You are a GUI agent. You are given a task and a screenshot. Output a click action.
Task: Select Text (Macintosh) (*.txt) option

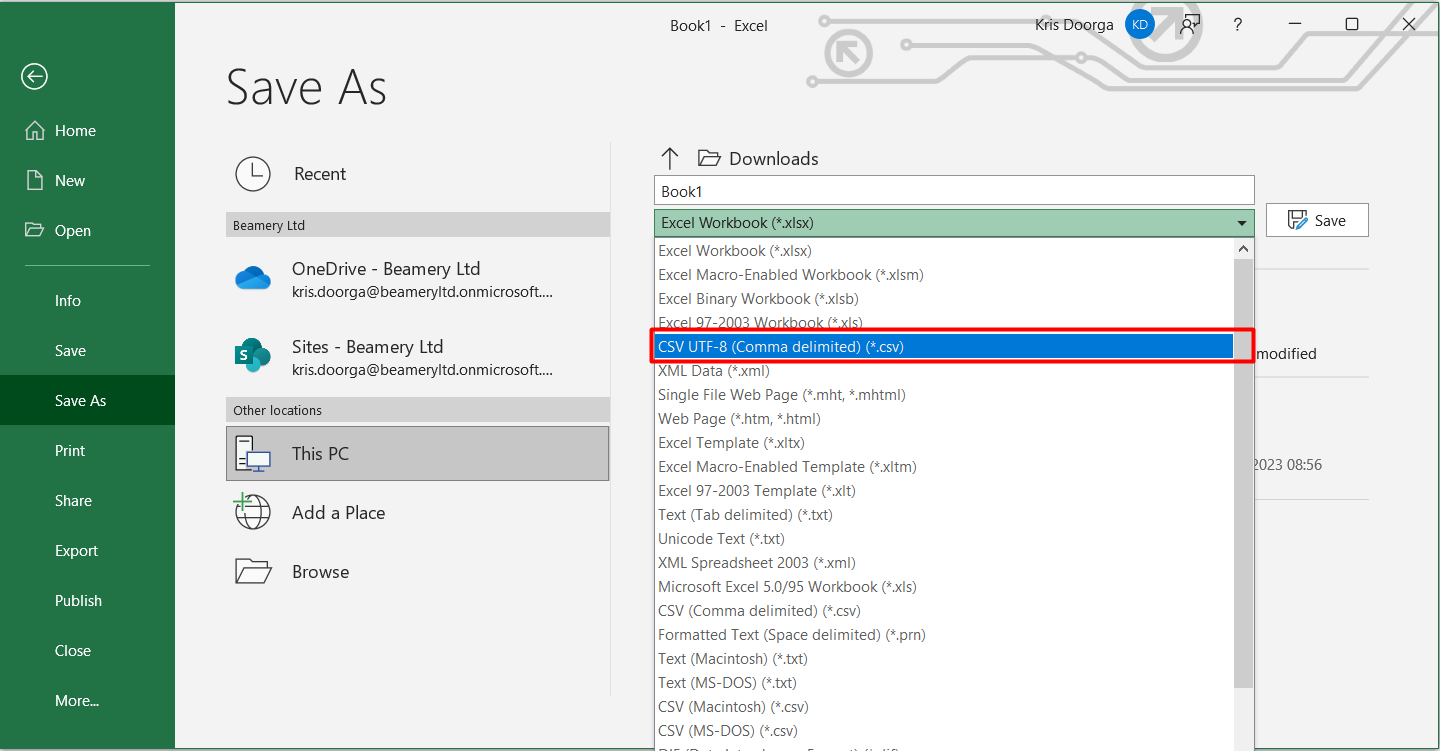945,659
